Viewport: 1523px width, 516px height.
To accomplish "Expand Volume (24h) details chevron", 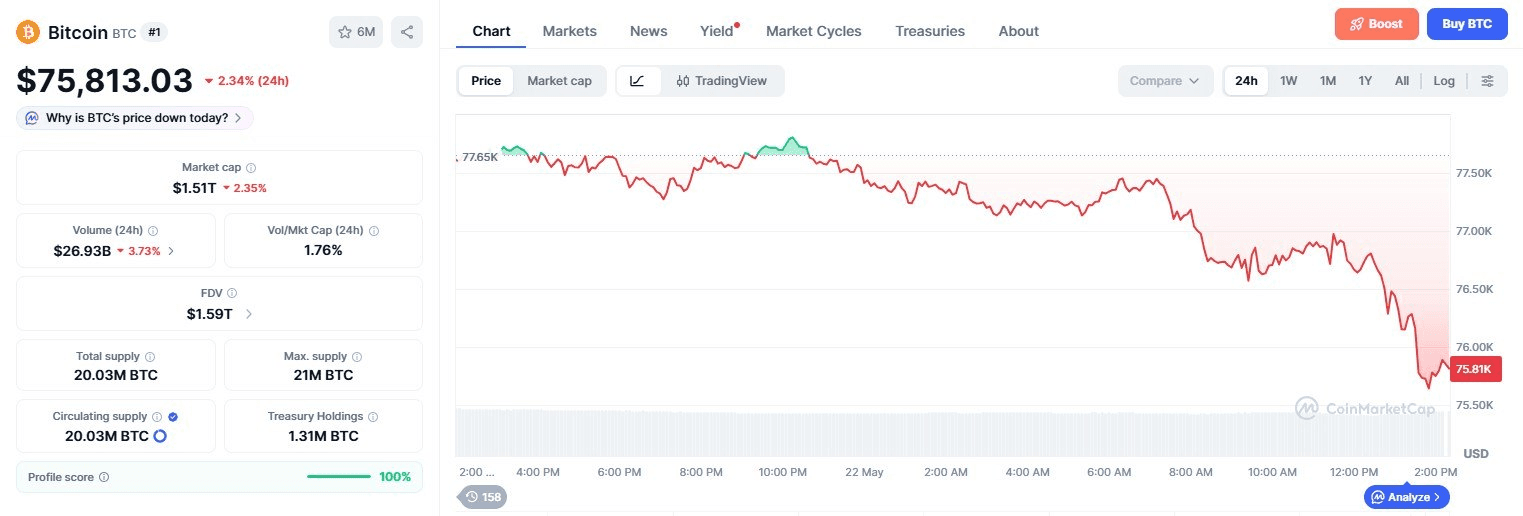I will pyautogui.click(x=171, y=251).
